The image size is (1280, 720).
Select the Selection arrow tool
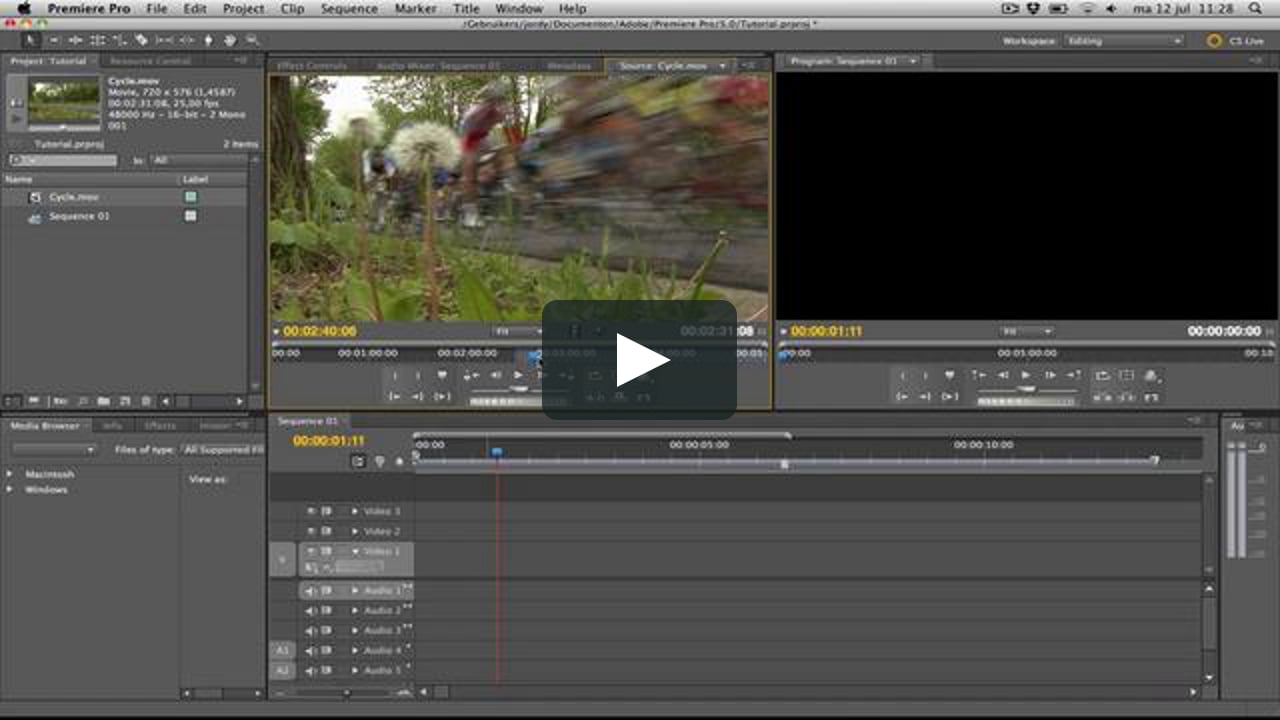[30, 40]
